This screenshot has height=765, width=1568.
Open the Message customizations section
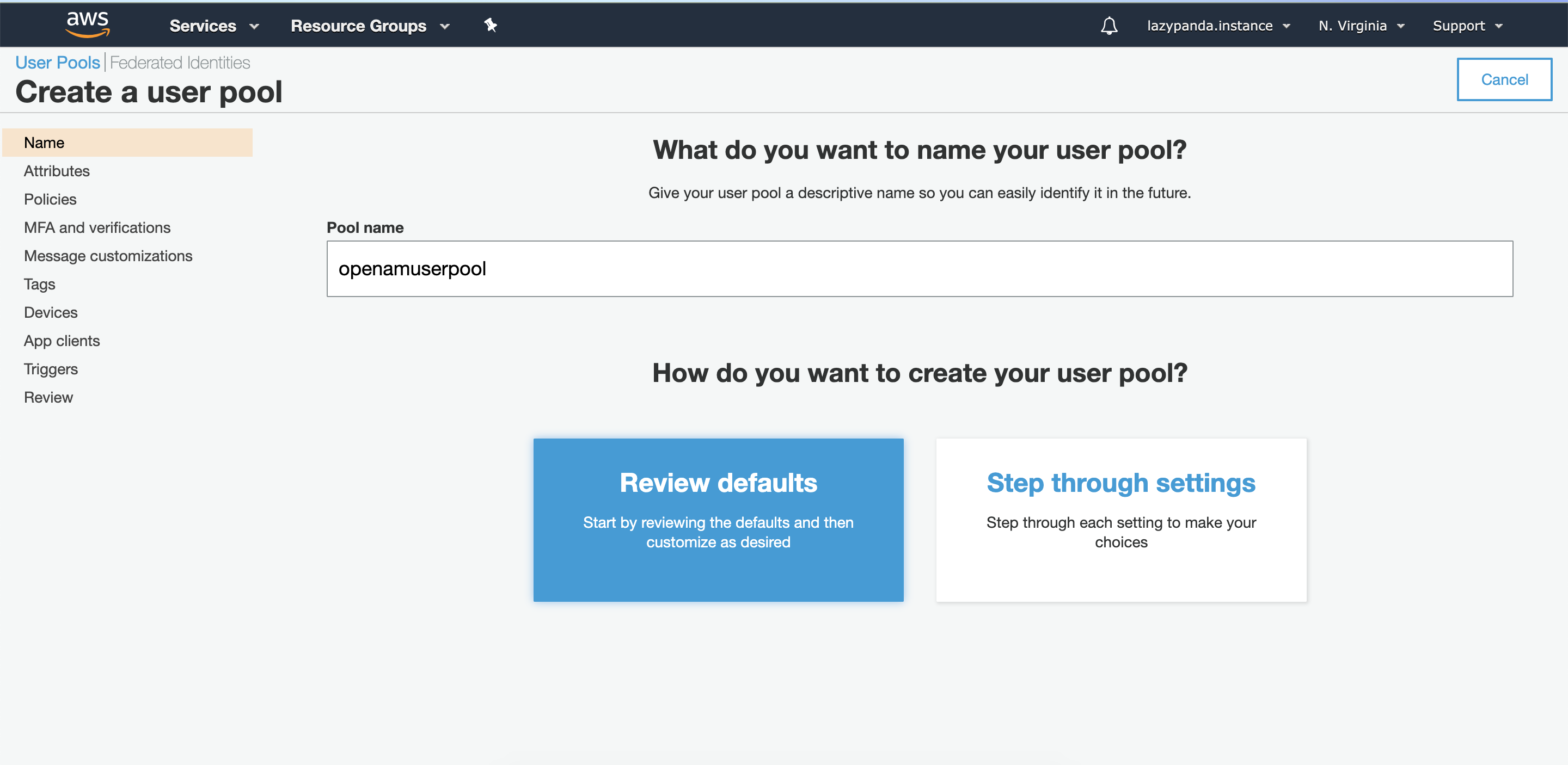point(108,256)
